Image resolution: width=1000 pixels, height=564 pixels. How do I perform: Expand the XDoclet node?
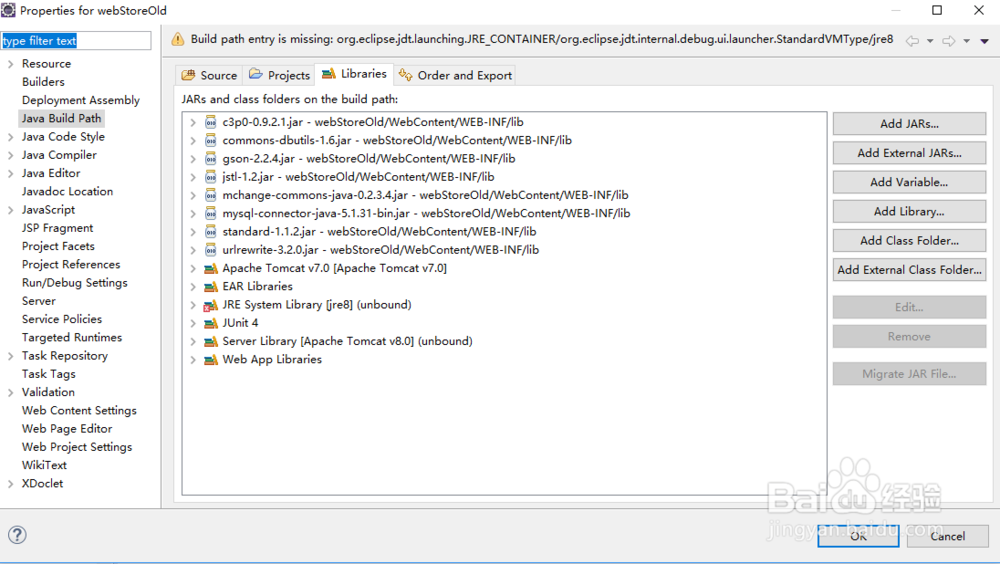coord(10,484)
